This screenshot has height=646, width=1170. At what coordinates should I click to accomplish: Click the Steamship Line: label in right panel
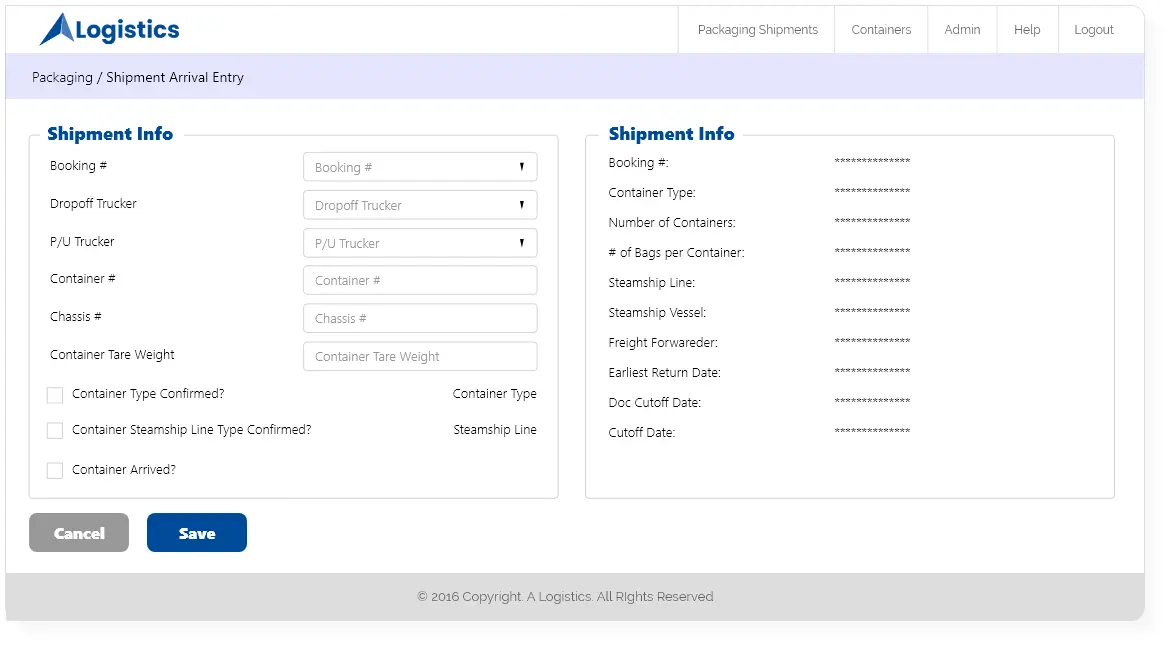pyautogui.click(x=651, y=283)
